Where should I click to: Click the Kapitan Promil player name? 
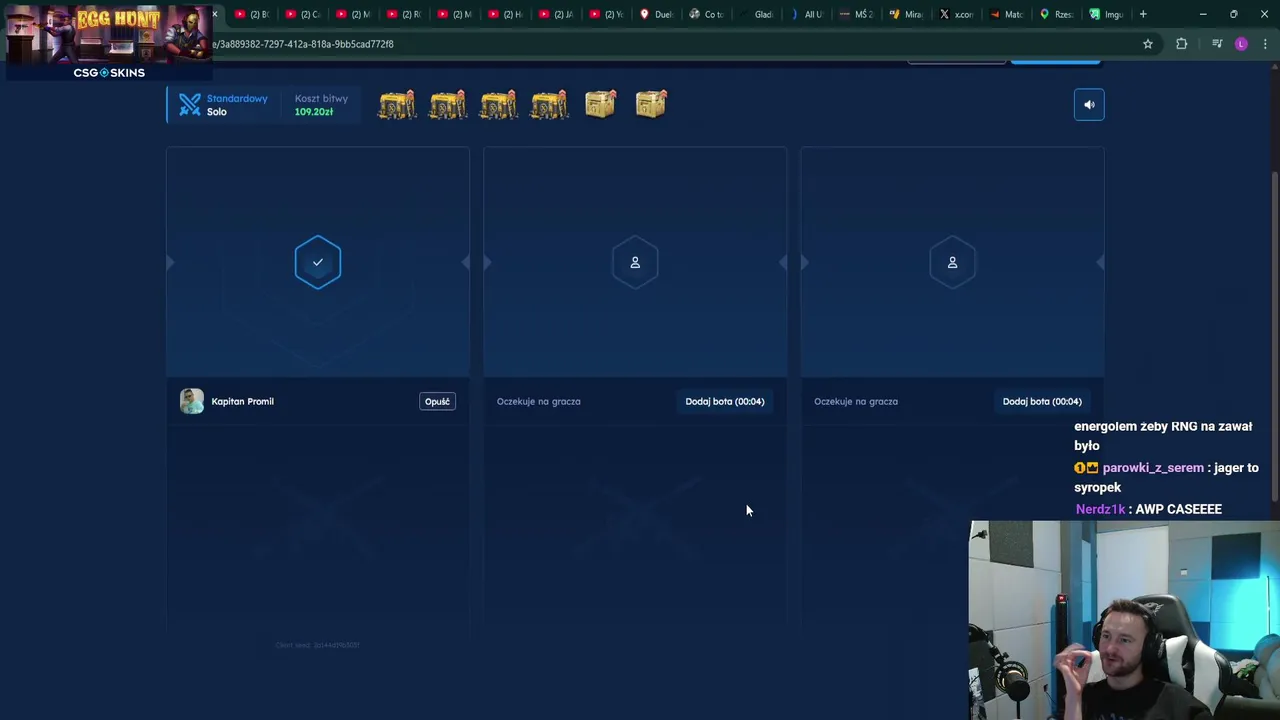click(242, 401)
